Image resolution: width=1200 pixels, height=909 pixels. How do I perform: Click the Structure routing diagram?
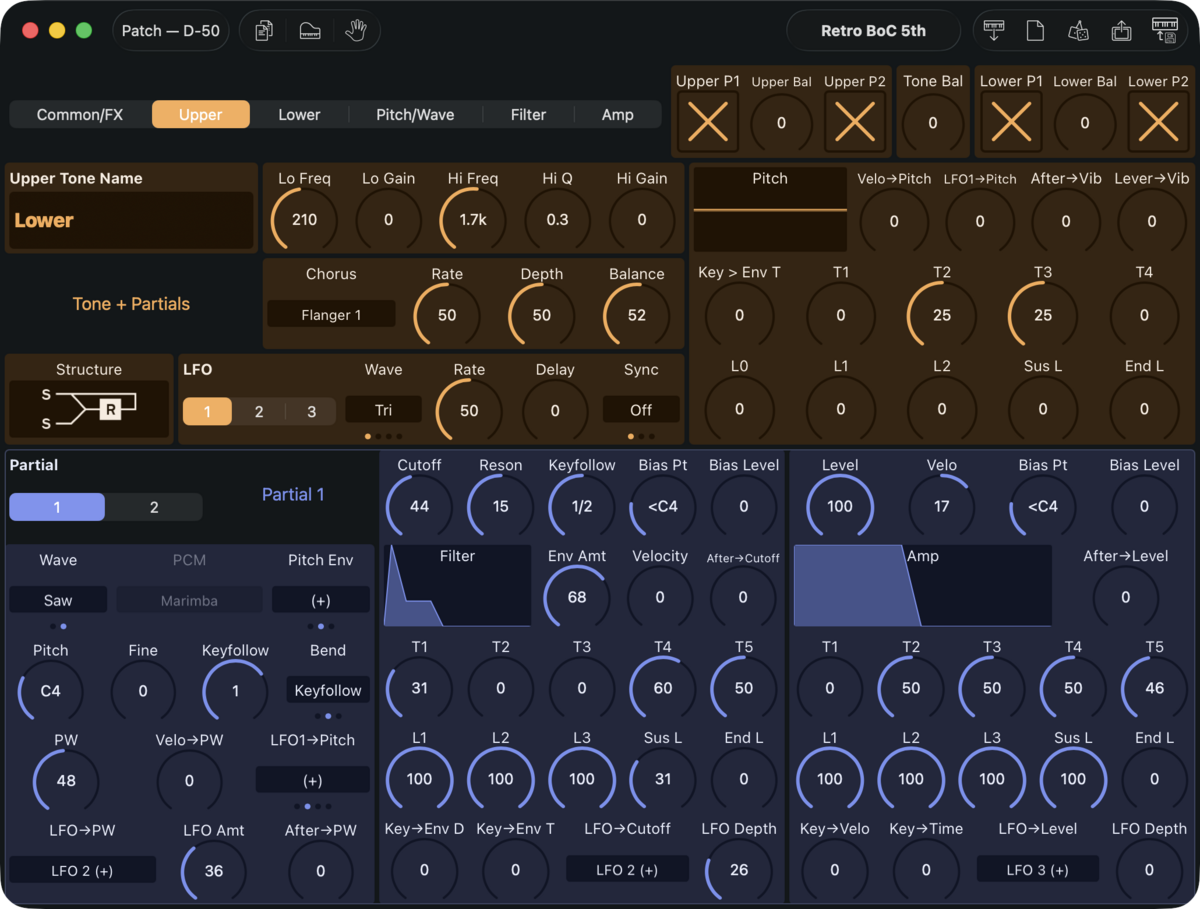pyautogui.click(x=89, y=408)
